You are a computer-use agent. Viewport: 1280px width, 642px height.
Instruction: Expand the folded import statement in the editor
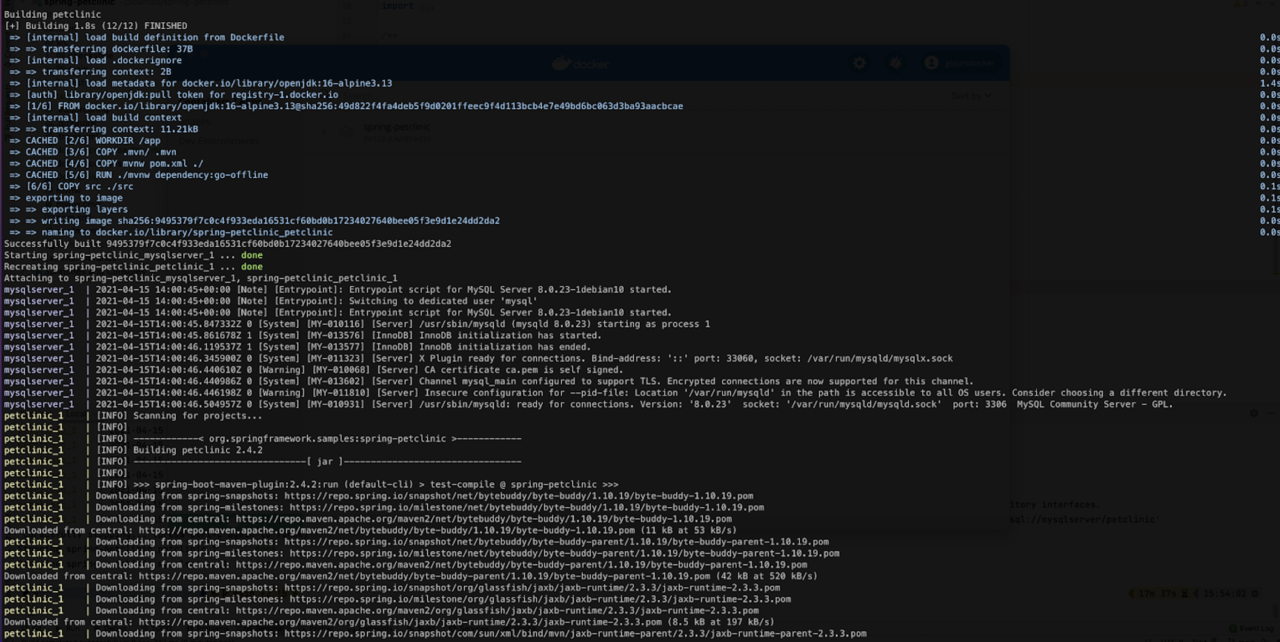(x=426, y=7)
